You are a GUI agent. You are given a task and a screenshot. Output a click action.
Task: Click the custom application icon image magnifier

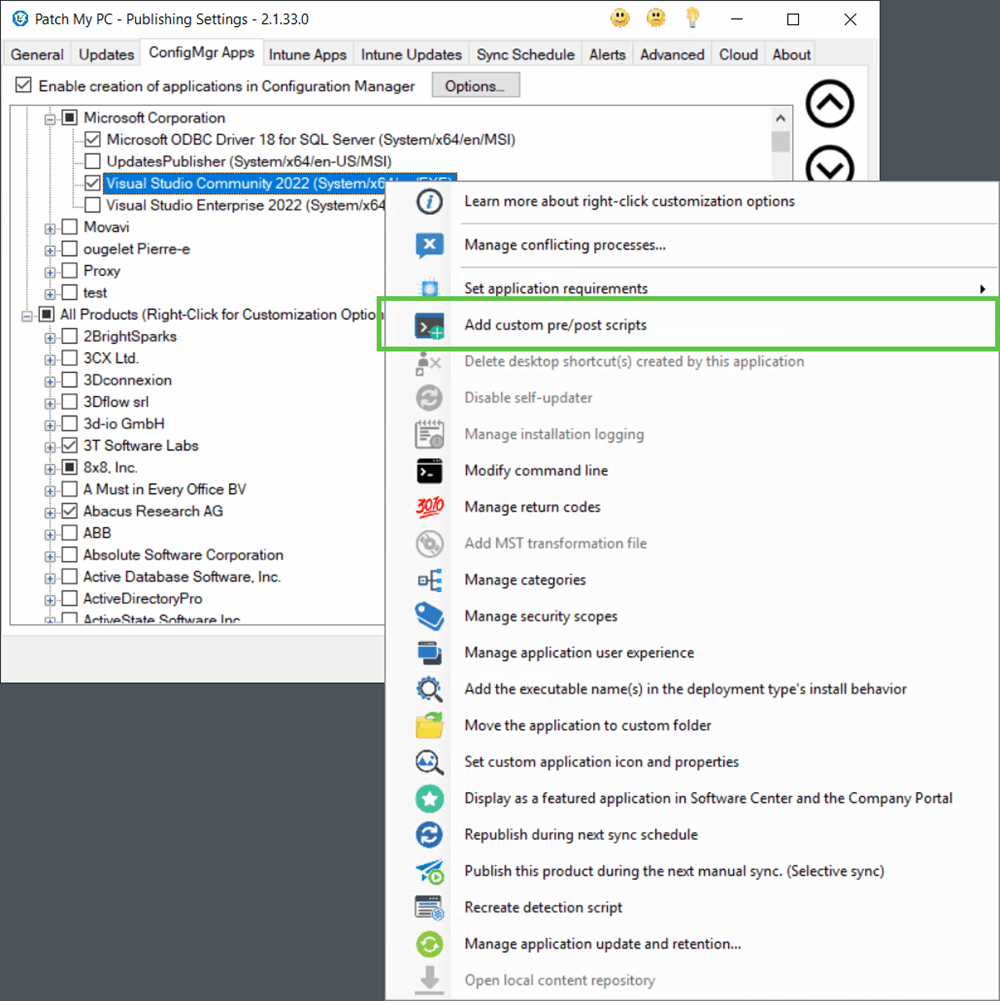(429, 762)
